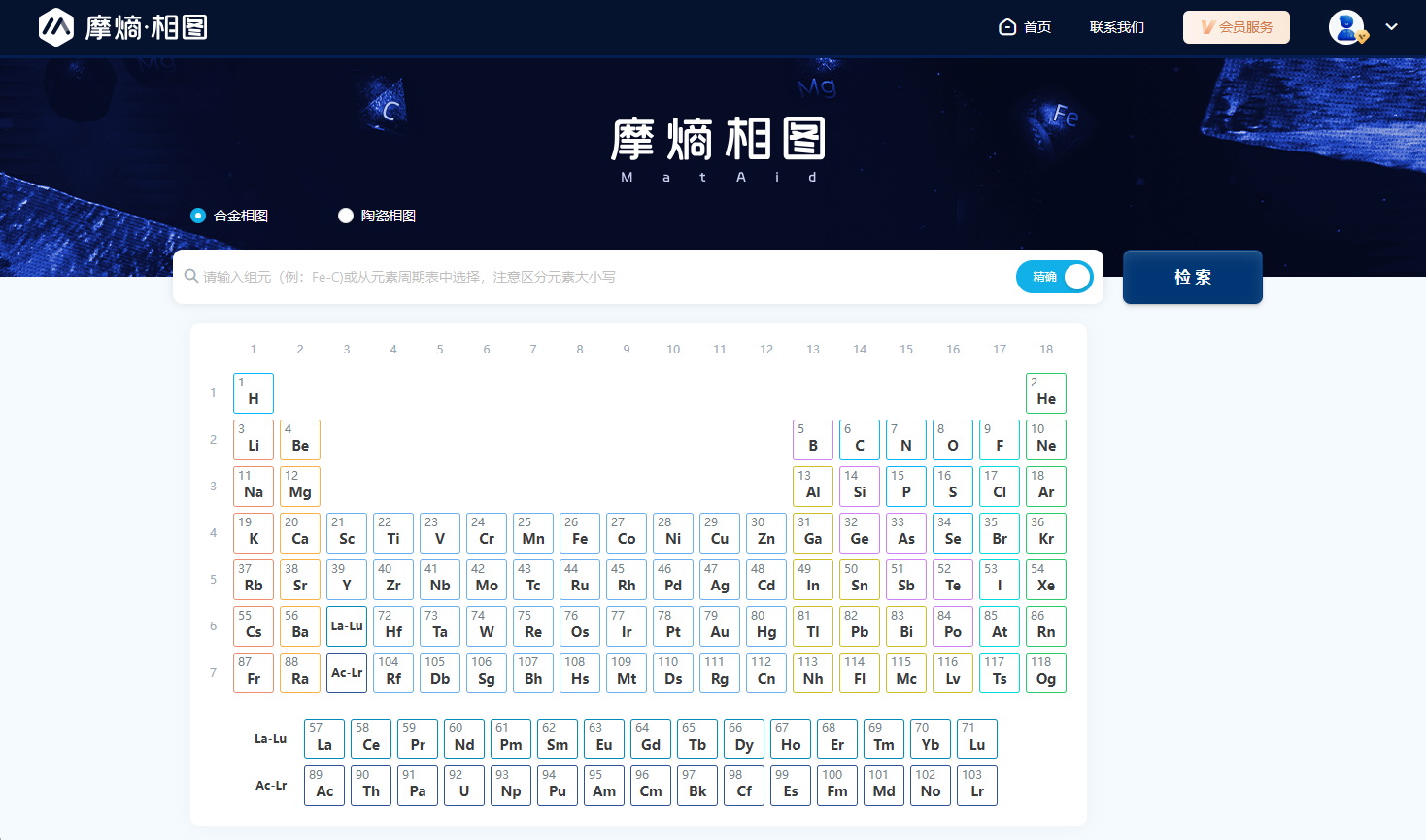
Task: Click the 检索 search button
Action: tap(1192, 277)
